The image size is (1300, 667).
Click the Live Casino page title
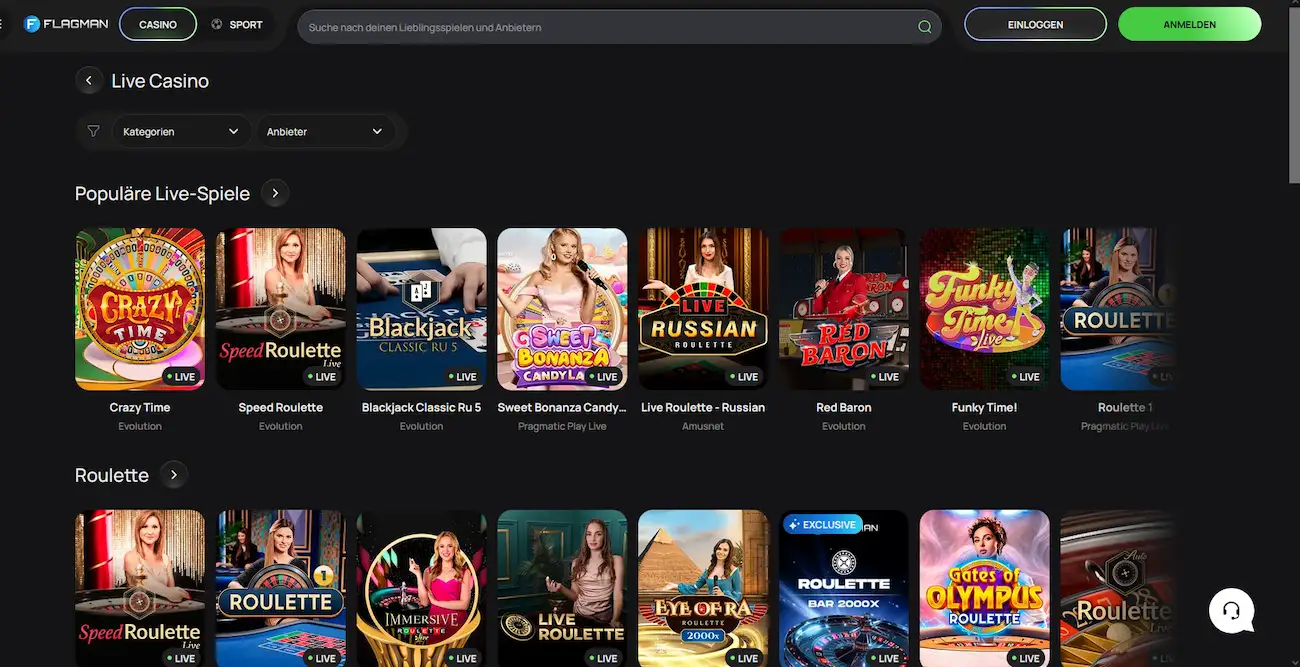pos(160,81)
